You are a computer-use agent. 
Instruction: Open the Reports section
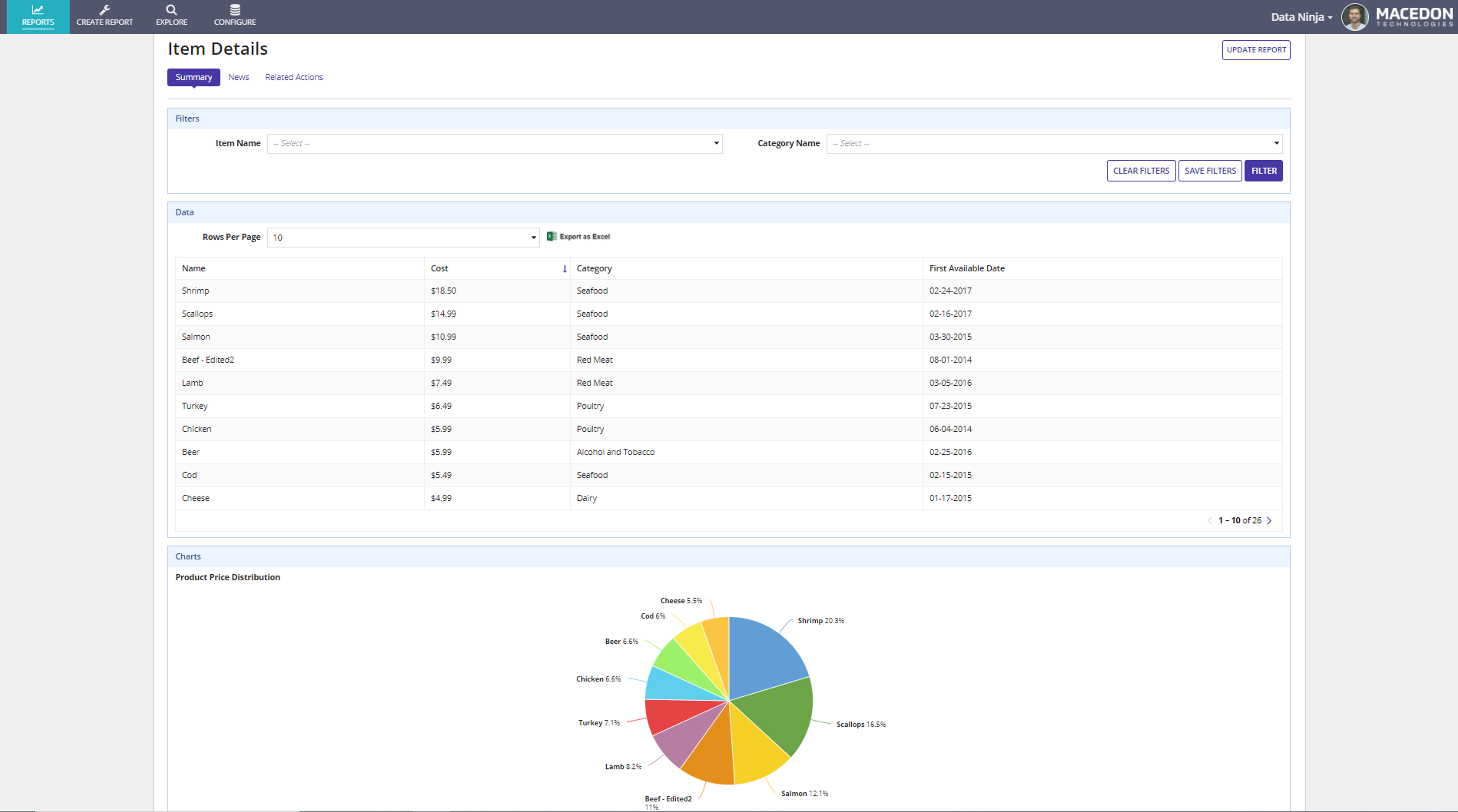(x=38, y=16)
